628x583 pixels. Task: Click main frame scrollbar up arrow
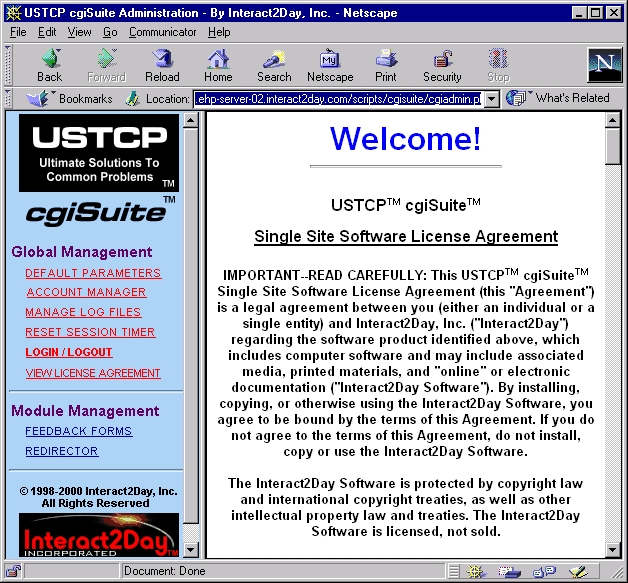[613, 120]
